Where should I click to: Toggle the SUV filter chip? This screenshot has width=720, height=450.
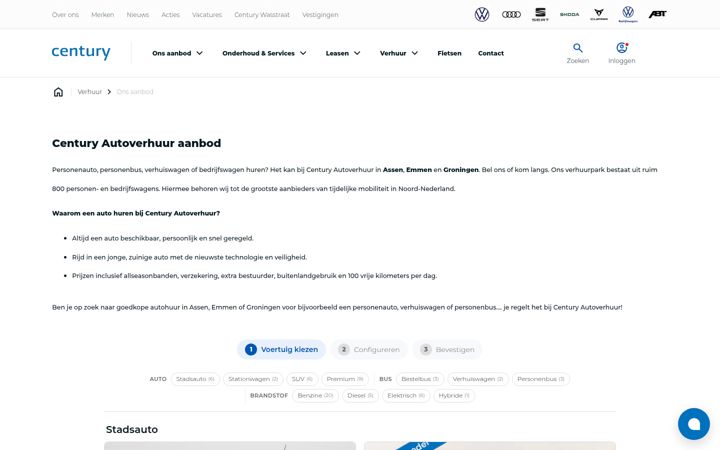click(302, 379)
